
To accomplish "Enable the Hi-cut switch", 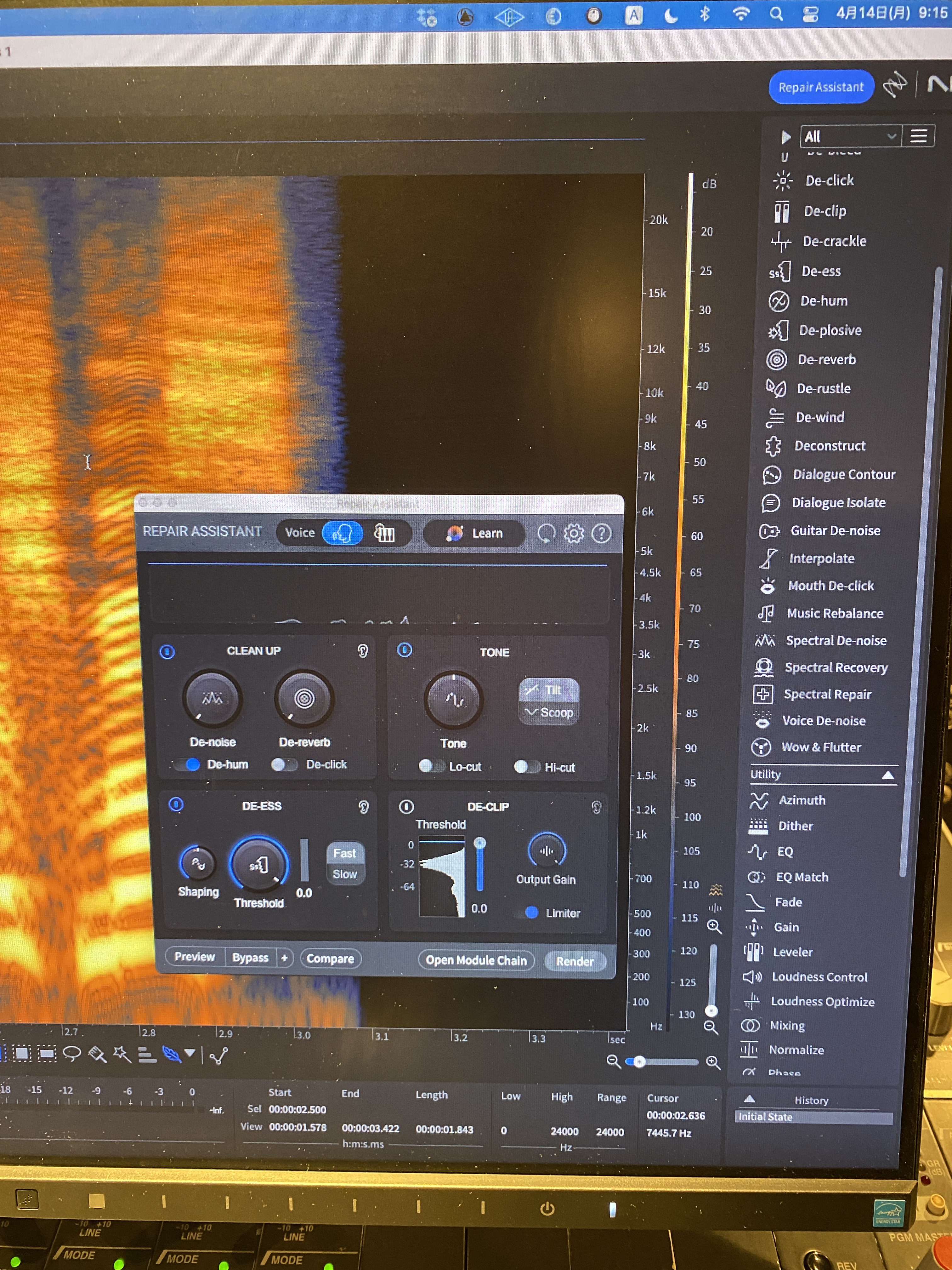I will 526,766.
